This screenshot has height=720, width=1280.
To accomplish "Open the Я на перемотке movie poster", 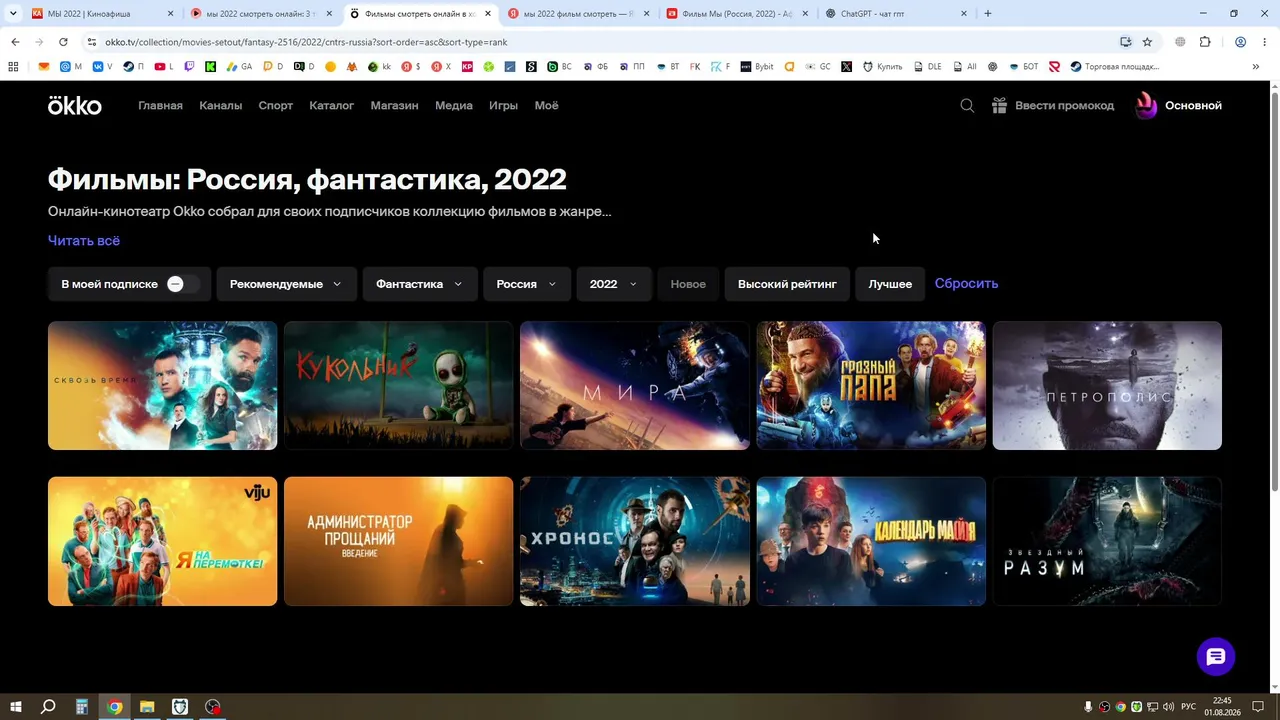I will (162, 541).
